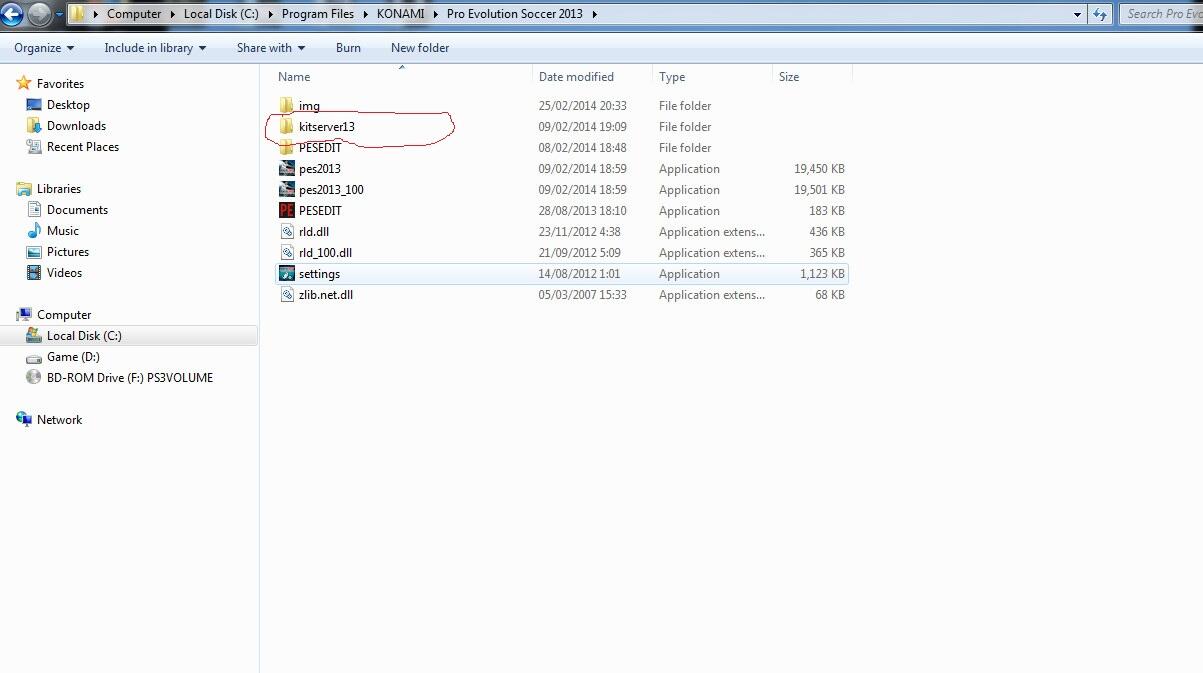Click the Recent Places icon in sidebar

coord(34,147)
